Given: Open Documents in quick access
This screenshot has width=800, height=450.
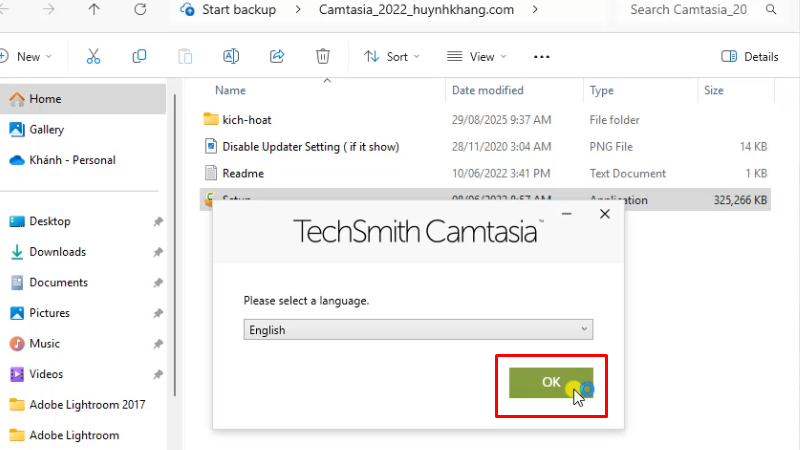Looking at the screenshot, I should tap(58, 283).
